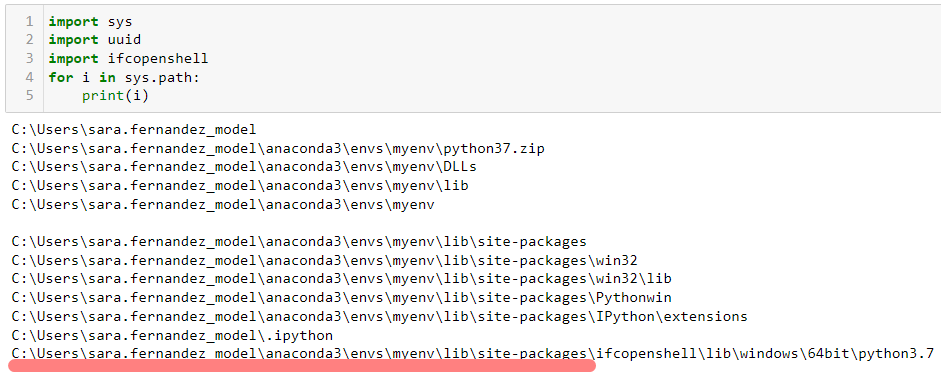This screenshot has width=941, height=374.
Task: Click the ifcopenshell 64bit python3.7 path line
Action: [x=472, y=354]
